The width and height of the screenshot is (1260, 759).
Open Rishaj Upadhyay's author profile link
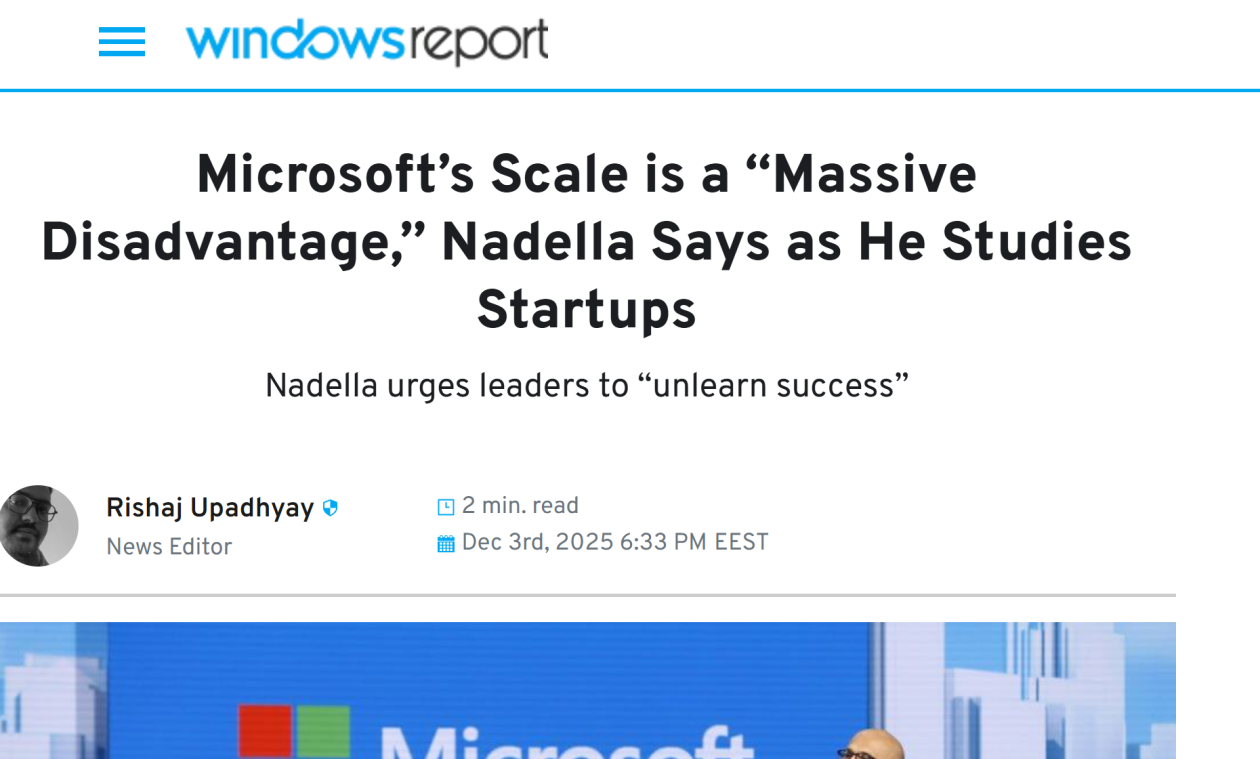click(210, 508)
